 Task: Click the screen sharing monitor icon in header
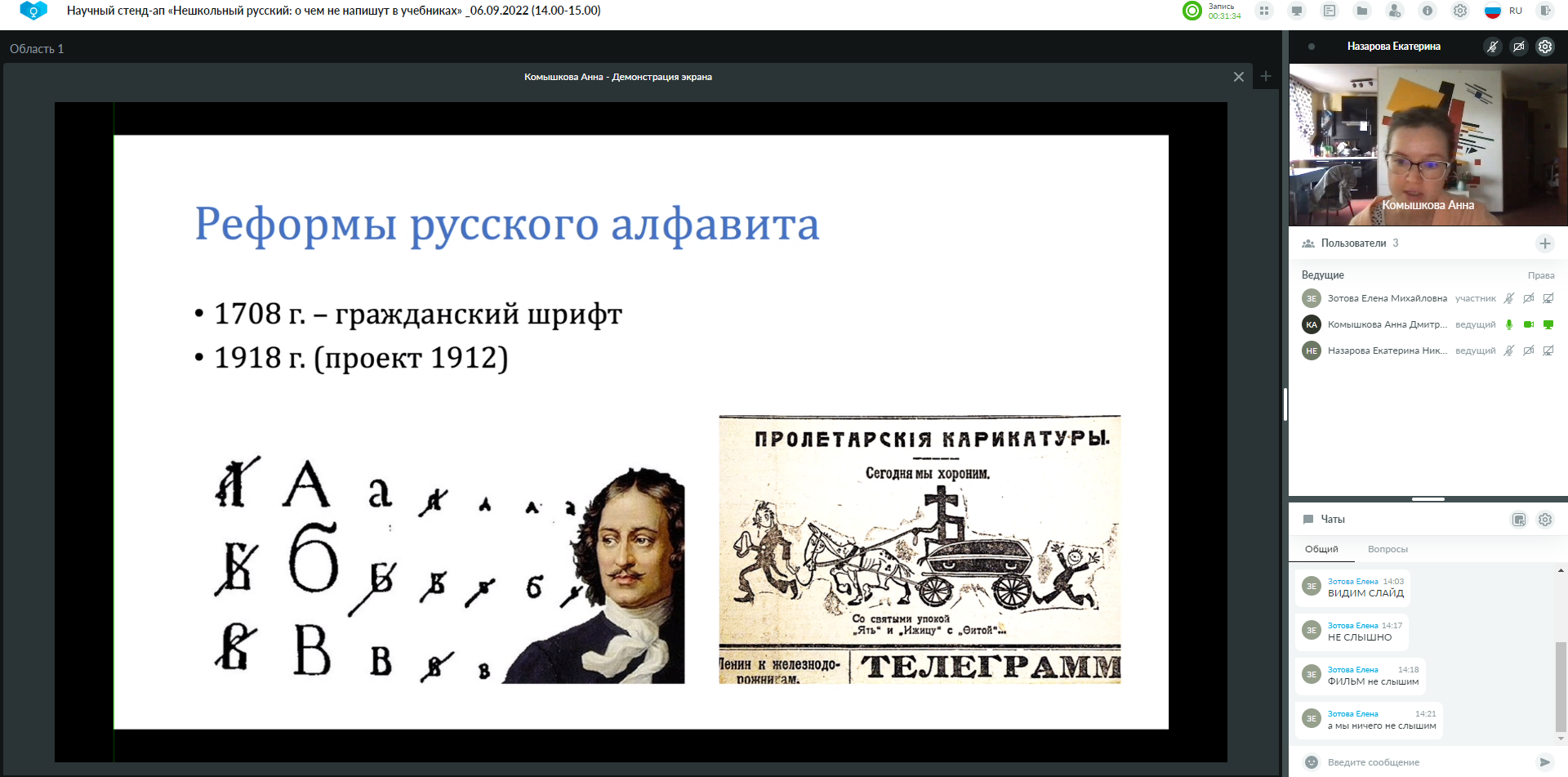tap(1297, 11)
